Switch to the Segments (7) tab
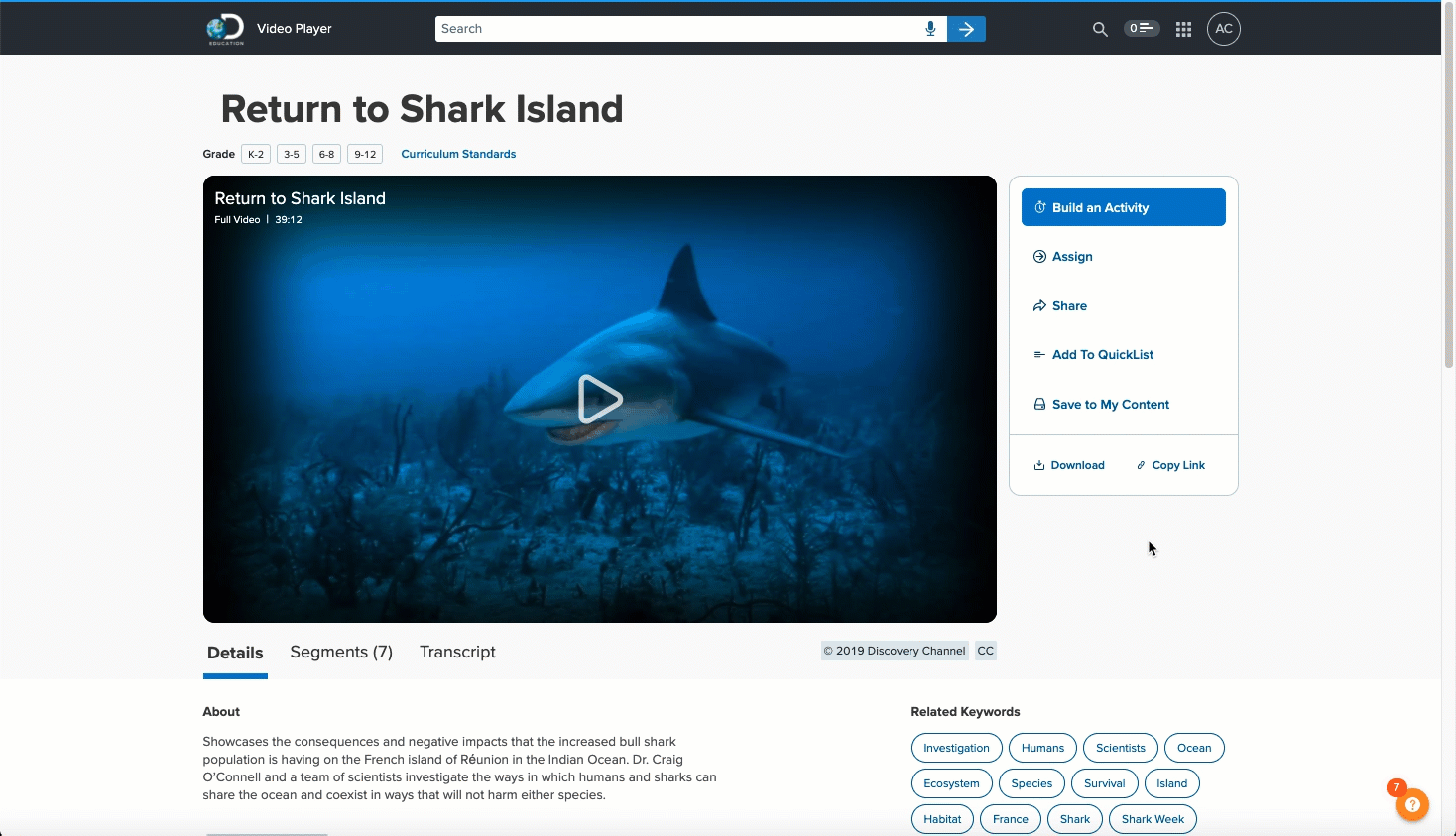 pyautogui.click(x=341, y=652)
